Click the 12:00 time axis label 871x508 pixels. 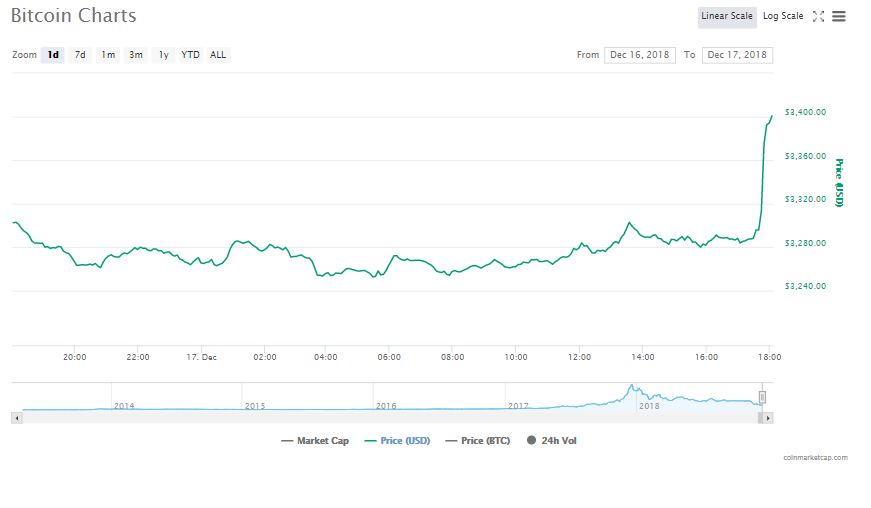pyautogui.click(x=579, y=357)
